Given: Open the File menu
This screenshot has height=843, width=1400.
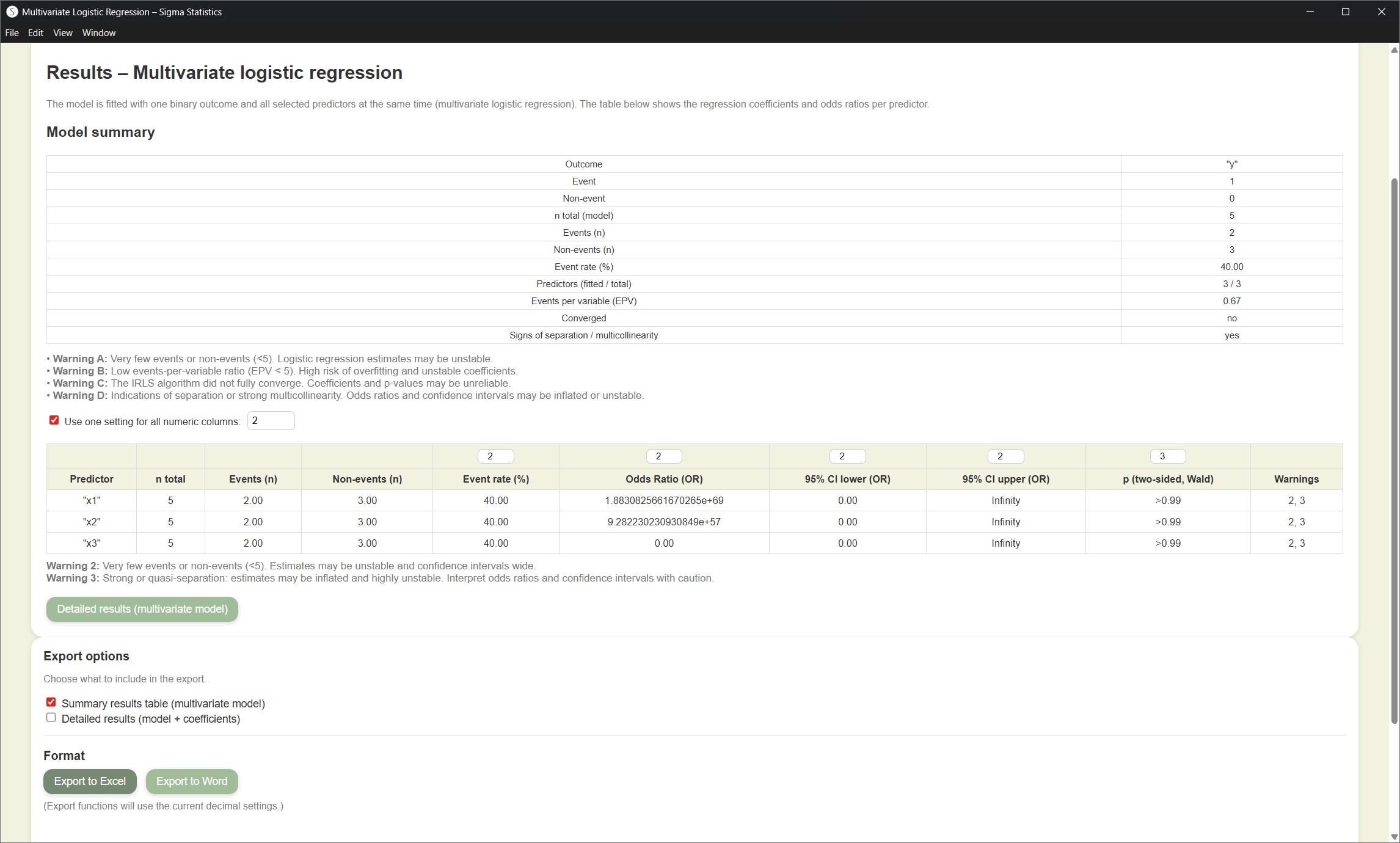Looking at the screenshot, I should [12, 33].
